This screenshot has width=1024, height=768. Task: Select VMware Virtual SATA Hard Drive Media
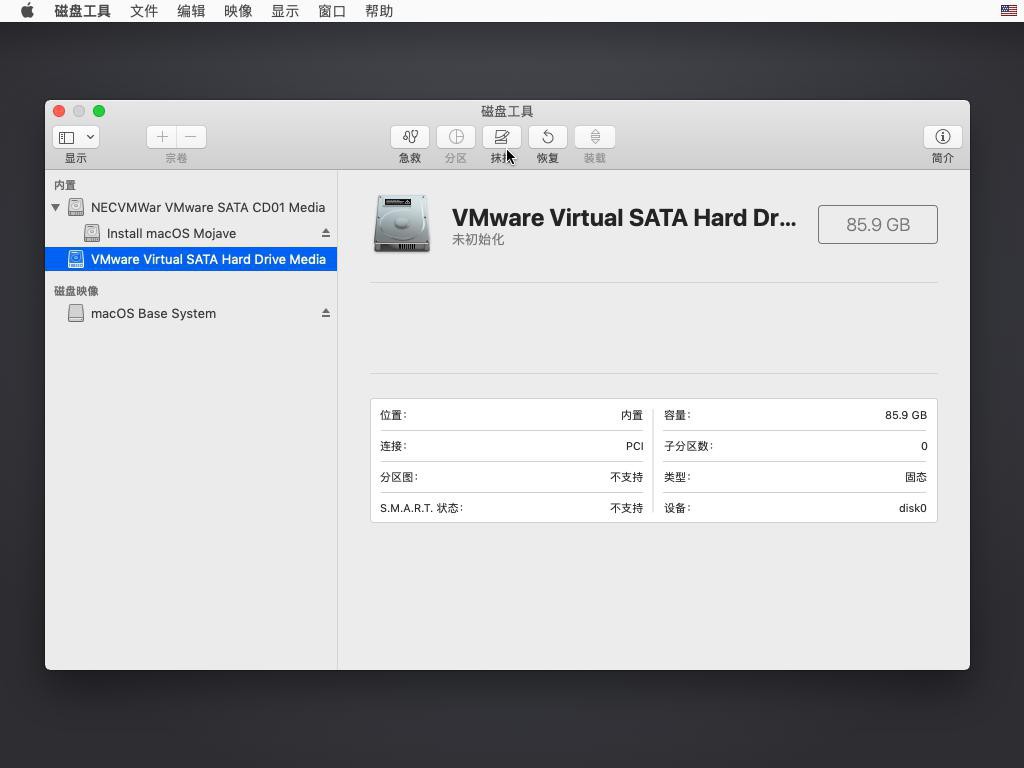[191, 259]
